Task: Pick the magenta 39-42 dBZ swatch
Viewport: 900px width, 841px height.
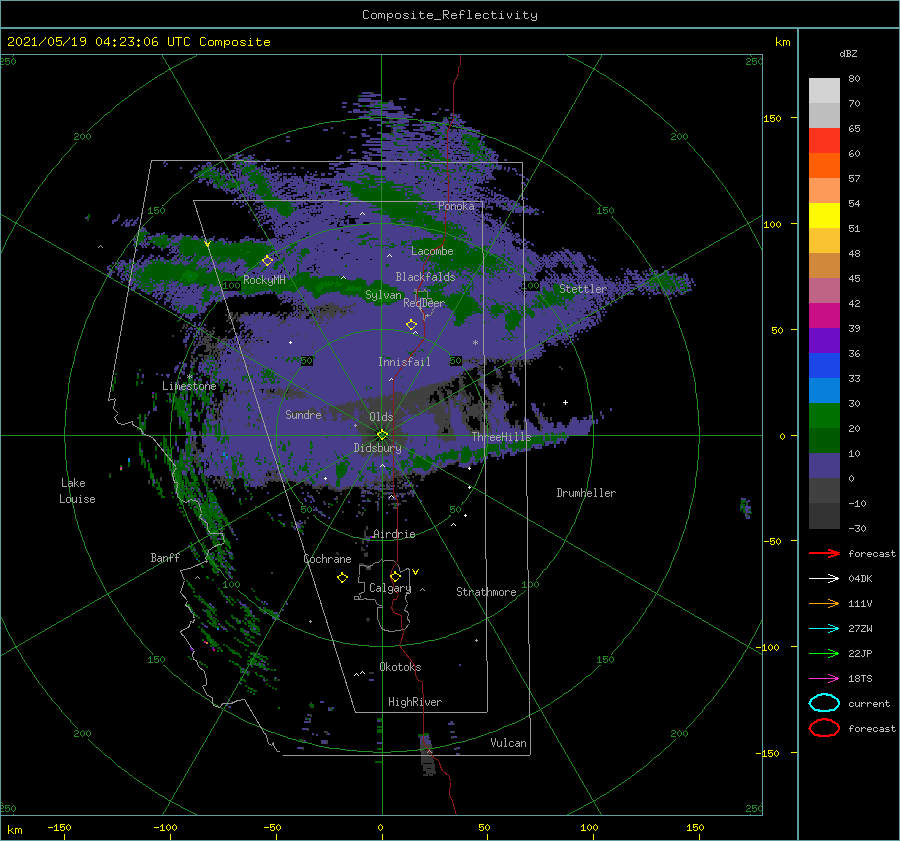Action: click(824, 316)
